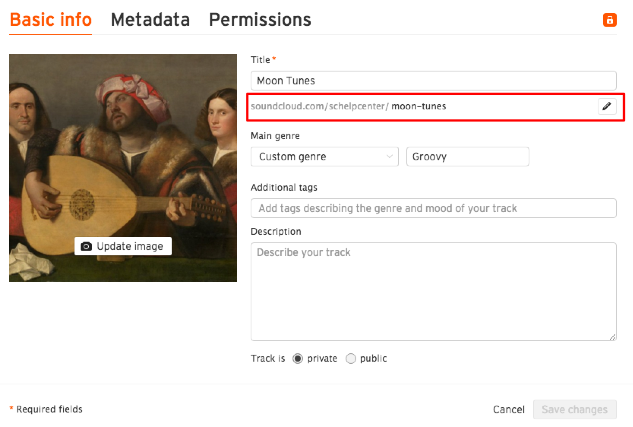
Task: Click the Save changes button
Action: 574,409
